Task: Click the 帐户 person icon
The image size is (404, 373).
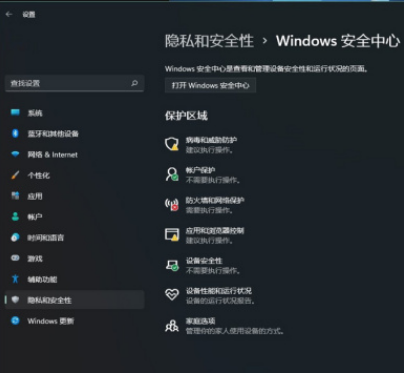Action: [x=15, y=216]
